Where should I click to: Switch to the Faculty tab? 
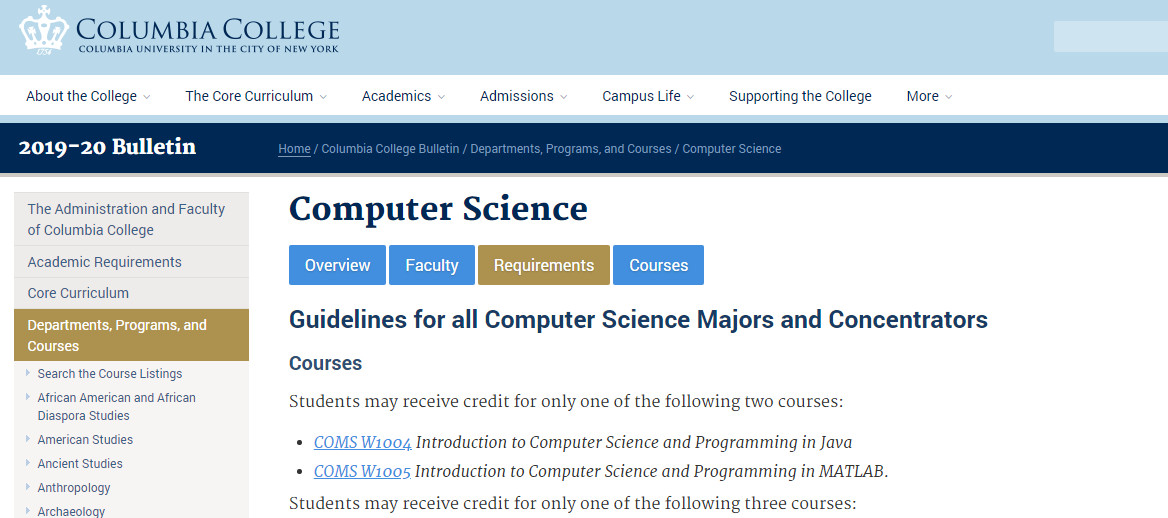click(x=432, y=265)
